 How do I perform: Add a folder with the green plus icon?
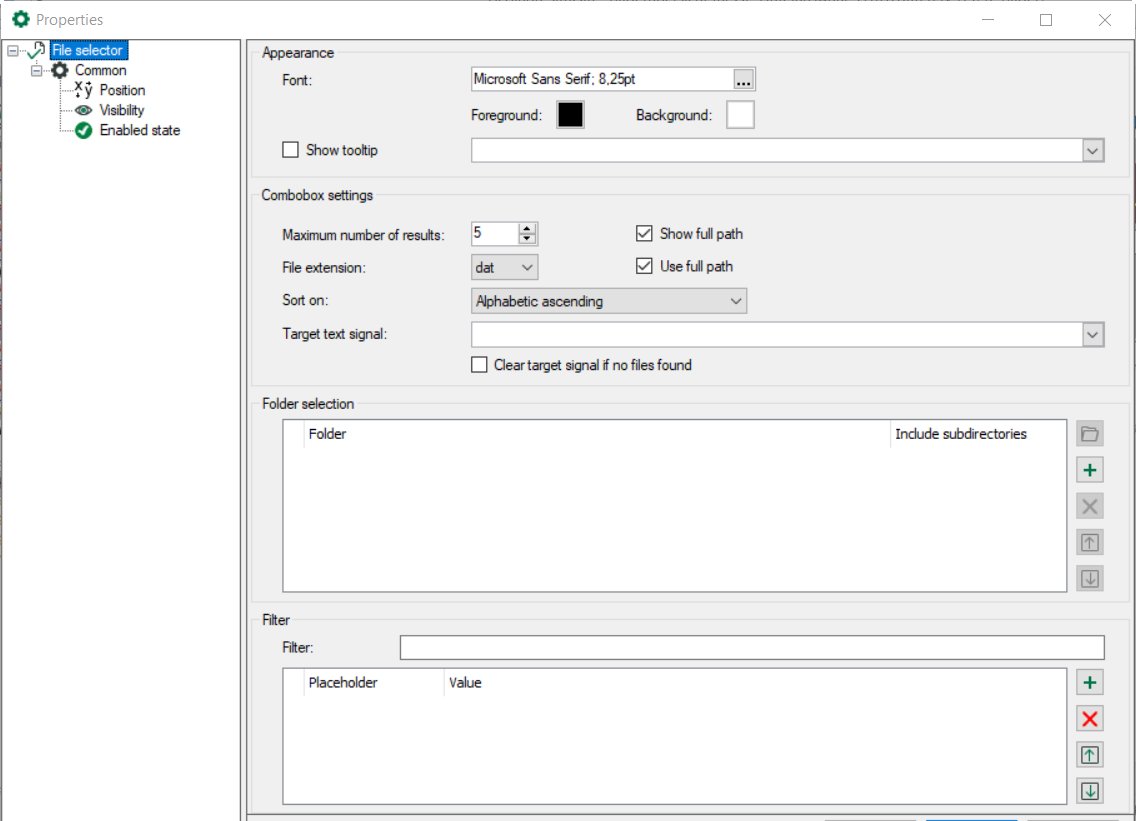pos(1090,470)
